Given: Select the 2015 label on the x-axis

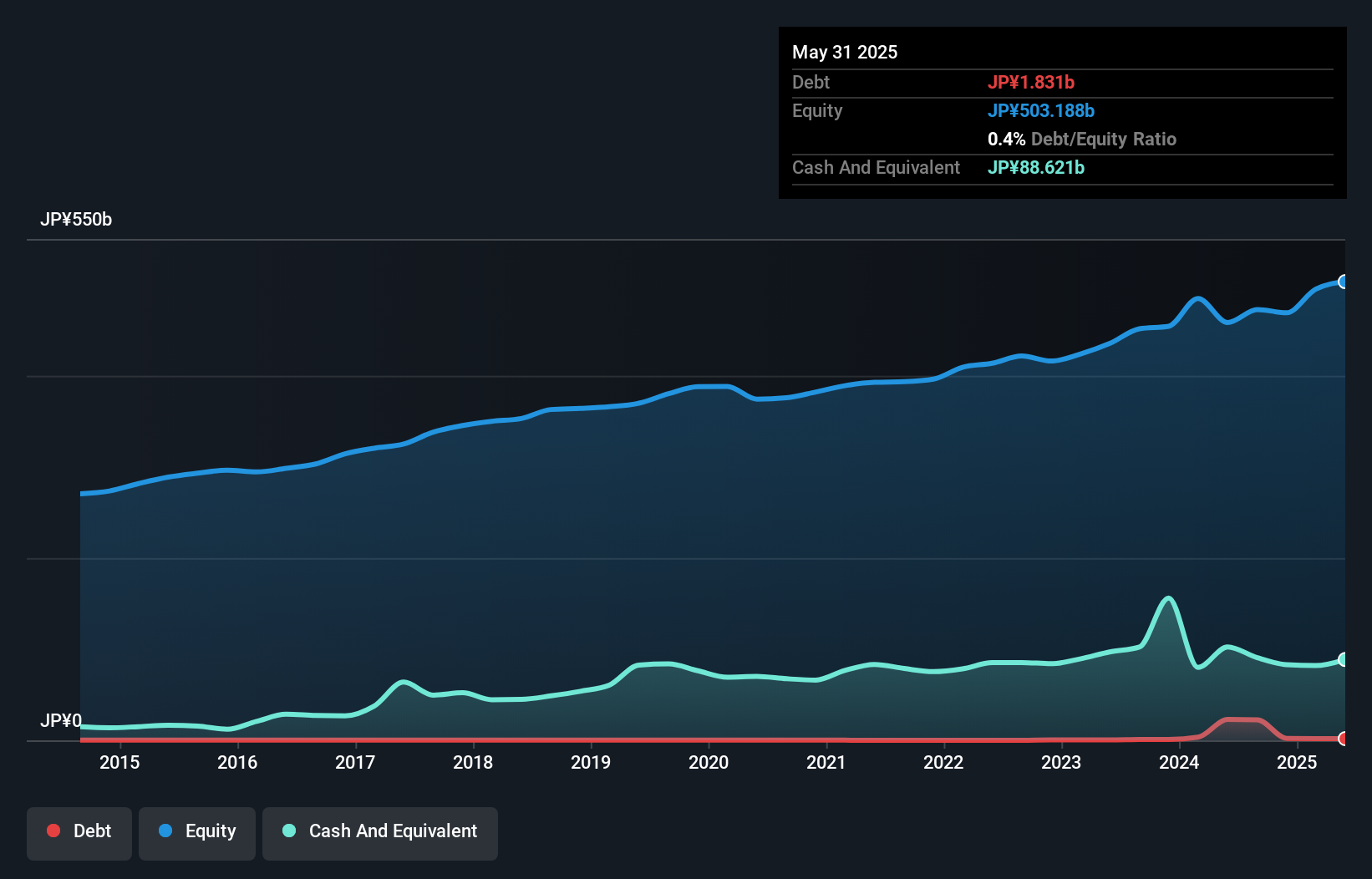Looking at the screenshot, I should (119, 762).
